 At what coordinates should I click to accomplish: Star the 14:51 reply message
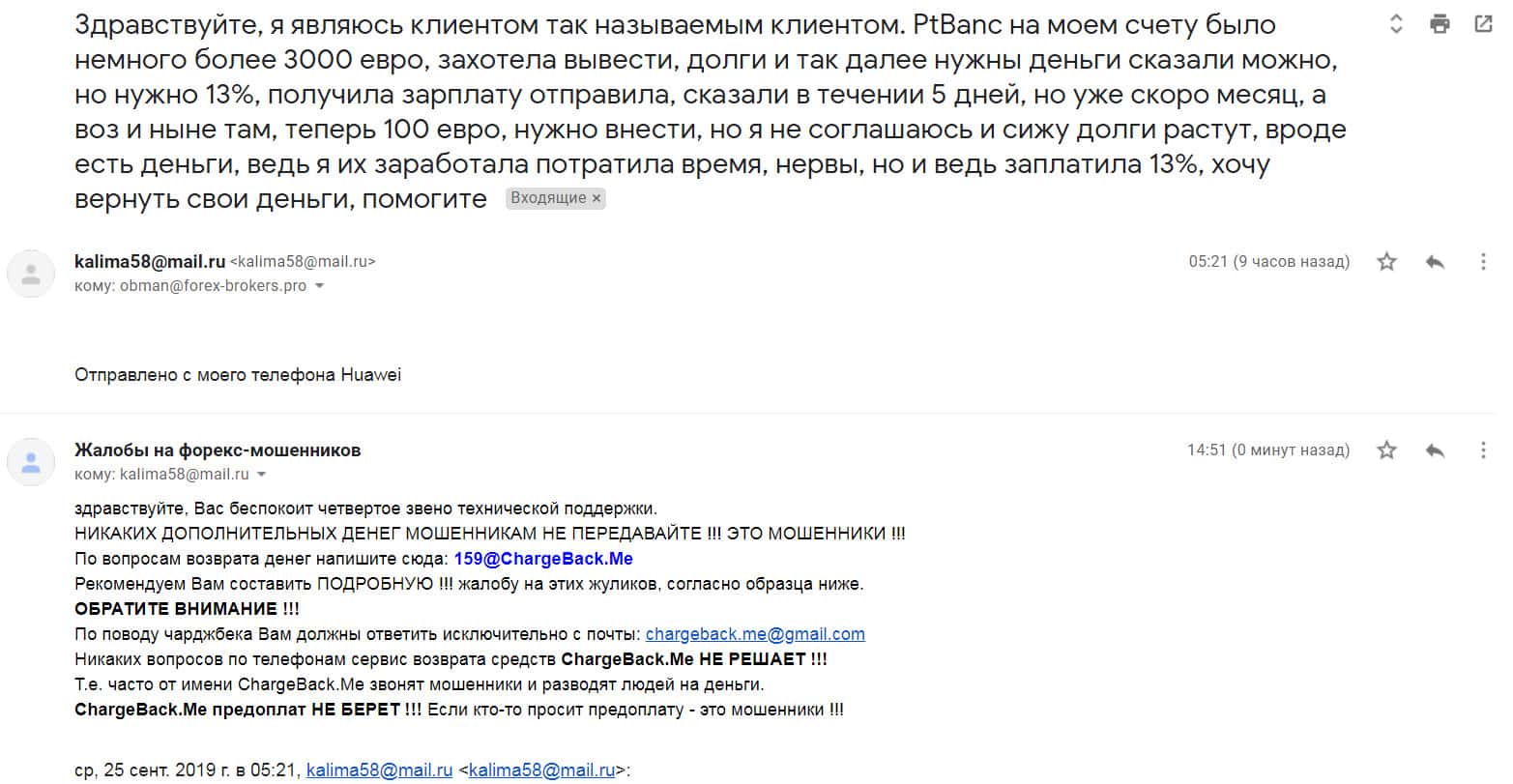pos(1386,450)
